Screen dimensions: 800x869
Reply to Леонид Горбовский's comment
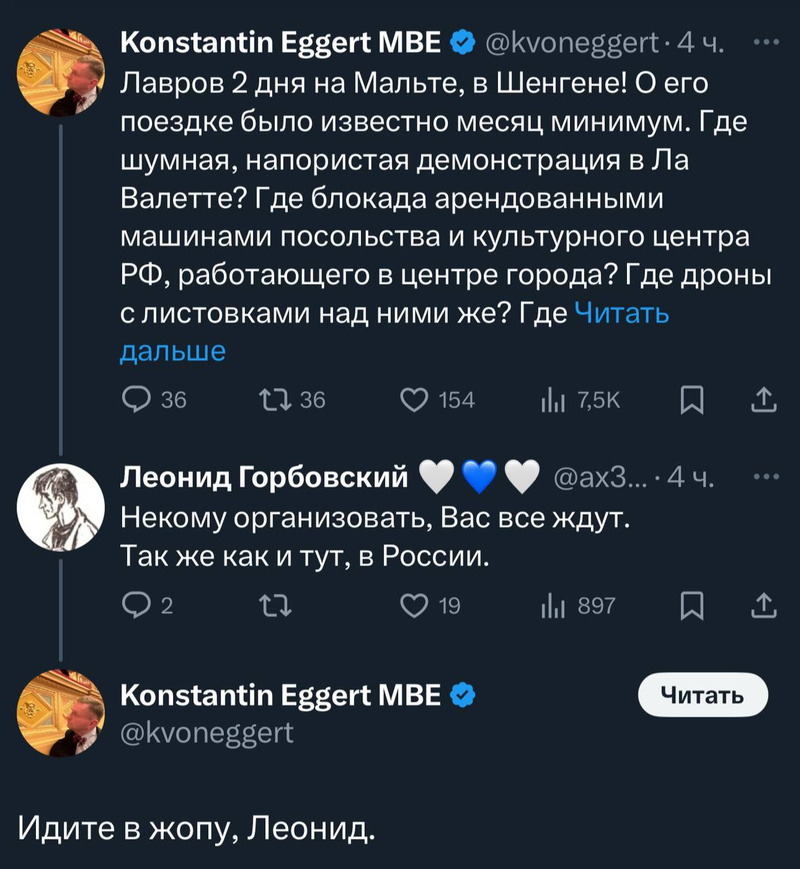pos(136,605)
